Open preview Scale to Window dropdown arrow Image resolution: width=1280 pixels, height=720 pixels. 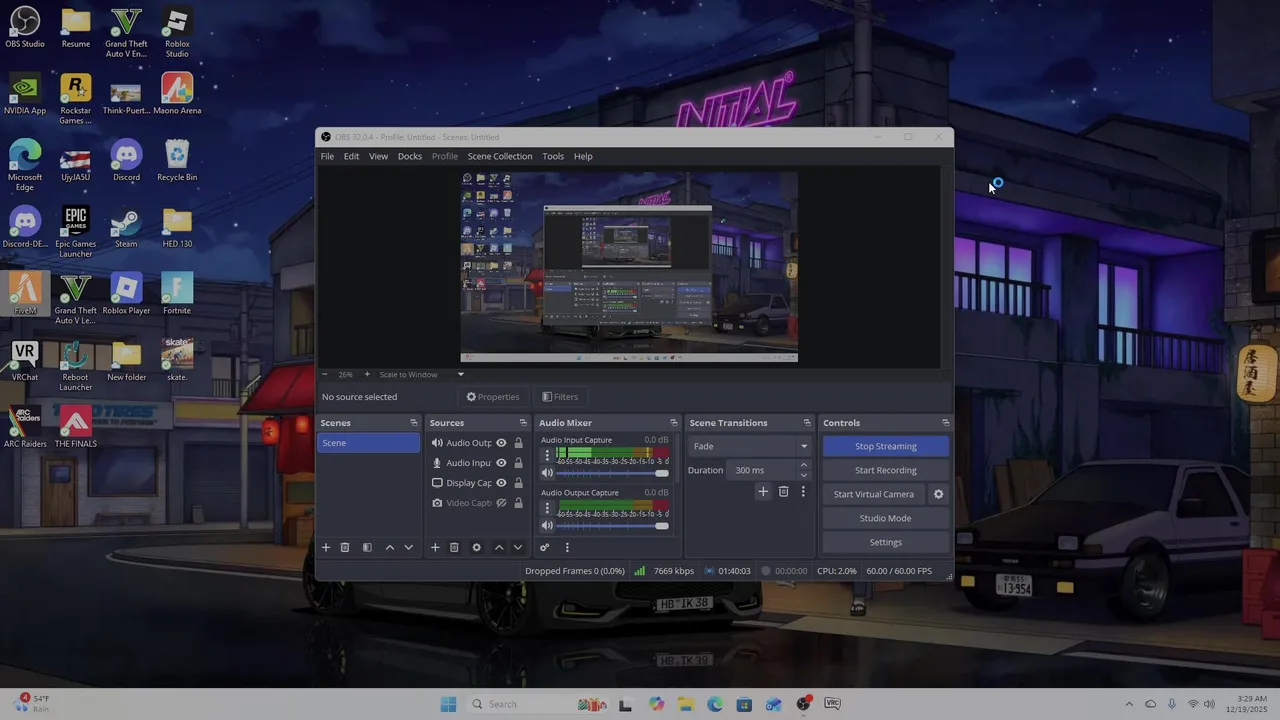pos(461,375)
